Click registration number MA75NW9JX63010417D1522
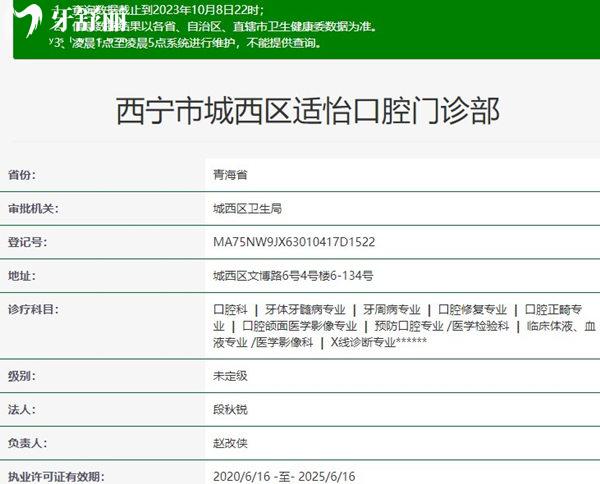 point(294,242)
